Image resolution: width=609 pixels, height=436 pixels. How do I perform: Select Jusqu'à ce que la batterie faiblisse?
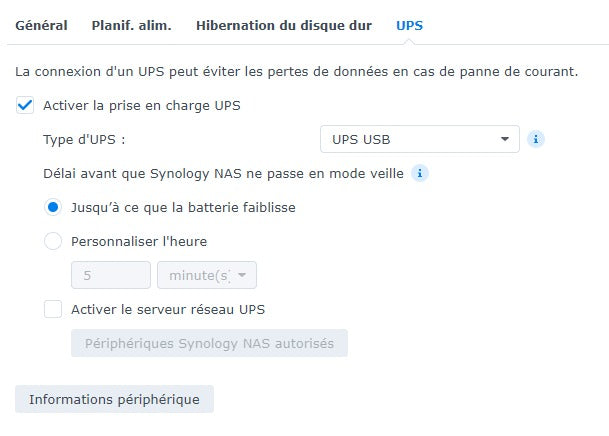pos(53,207)
